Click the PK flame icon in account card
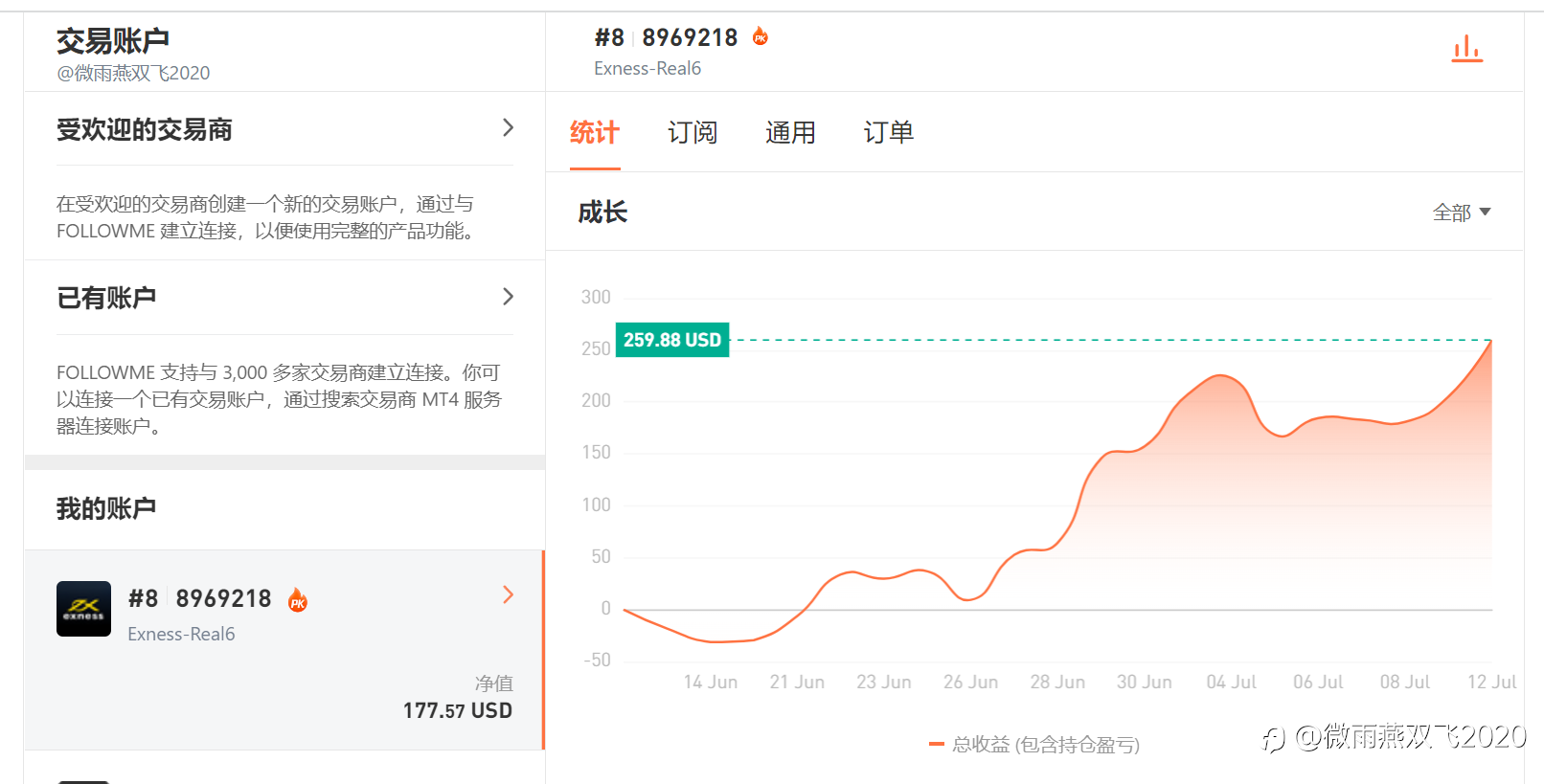1544x784 pixels. click(298, 600)
